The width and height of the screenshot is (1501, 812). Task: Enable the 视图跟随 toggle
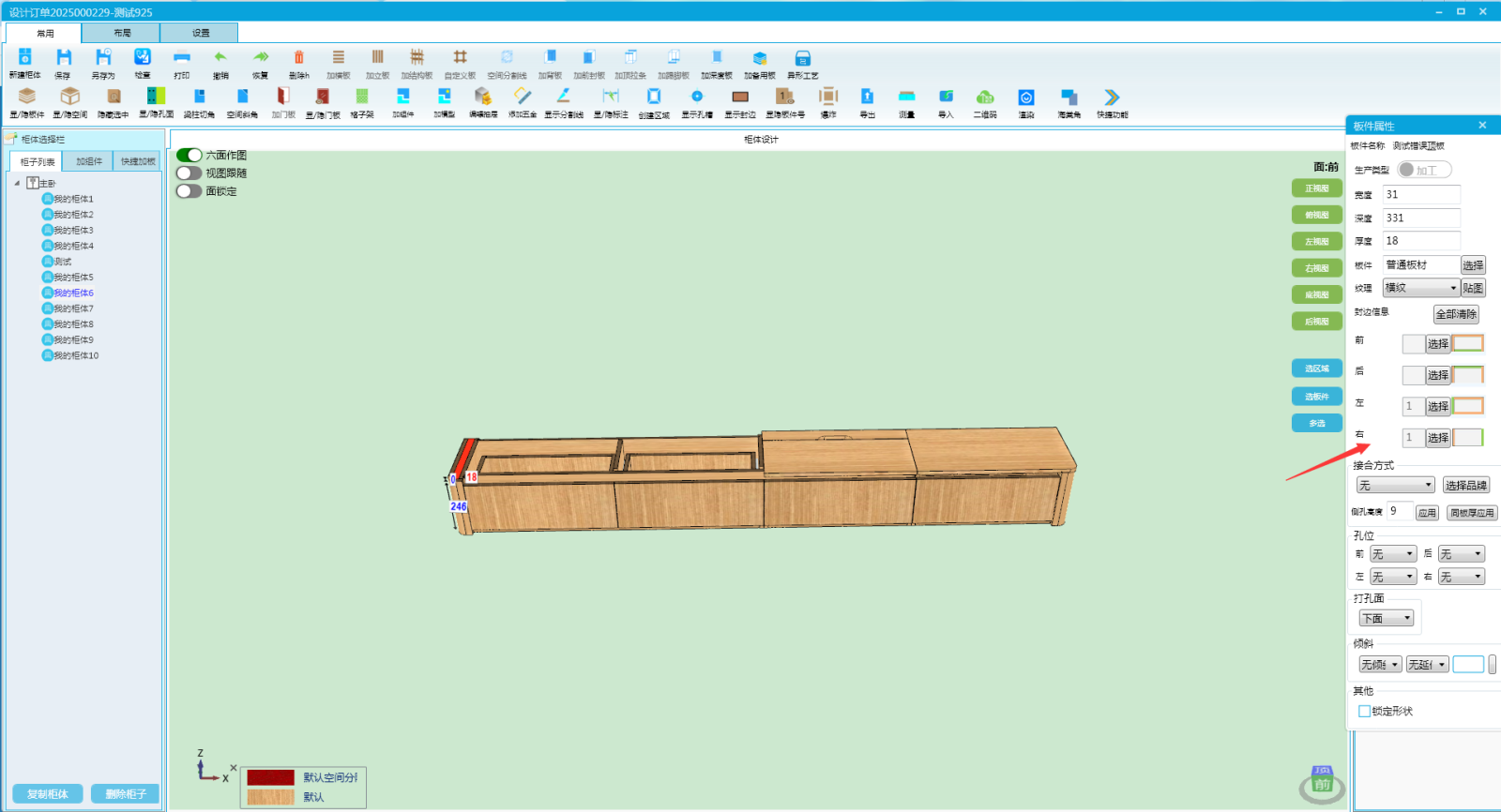point(190,173)
